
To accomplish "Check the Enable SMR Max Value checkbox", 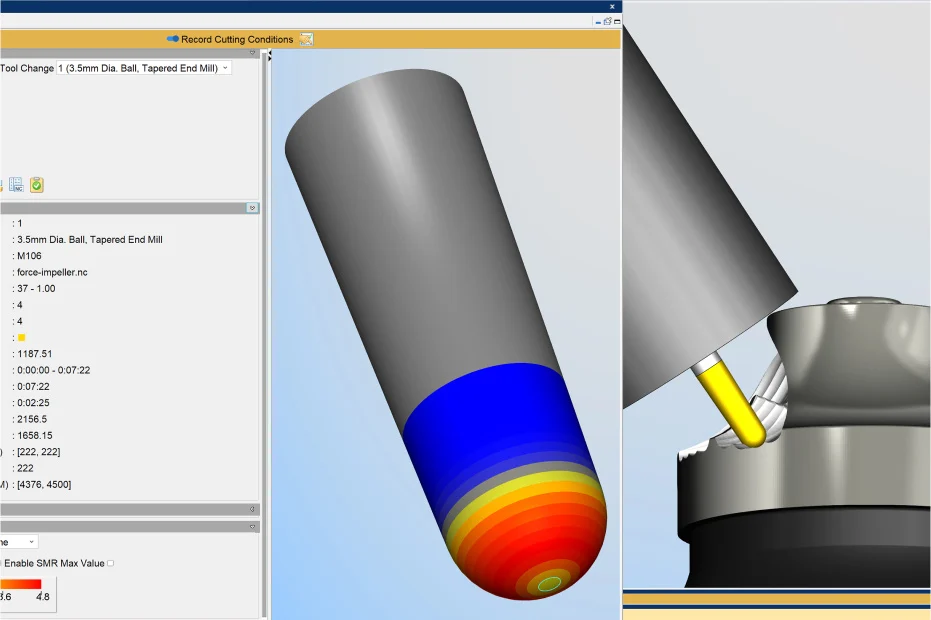I will 110,563.
